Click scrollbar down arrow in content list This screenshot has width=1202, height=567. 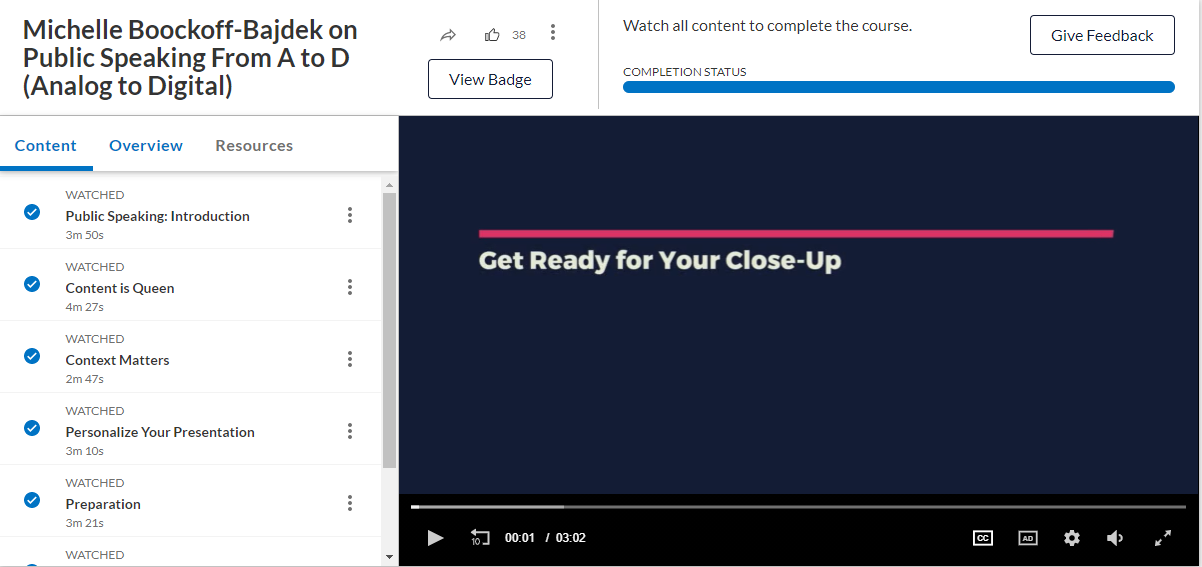390,556
